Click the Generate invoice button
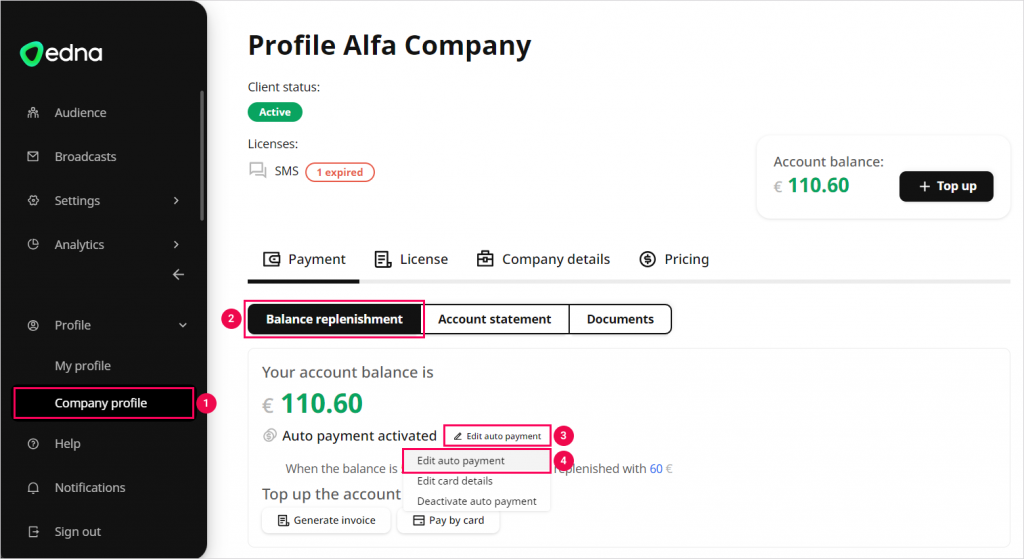The width and height of the screenshot is (1024, 559). coord(325,520)
